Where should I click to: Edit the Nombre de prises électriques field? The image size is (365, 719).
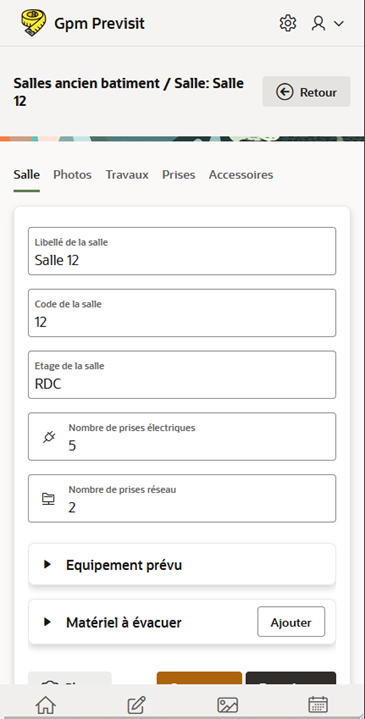coord(182,437)
